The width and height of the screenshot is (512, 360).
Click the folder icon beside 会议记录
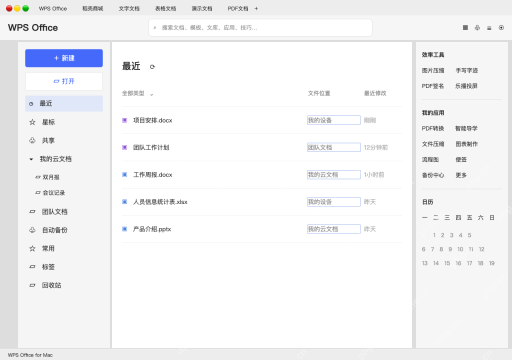coord(38,193)
